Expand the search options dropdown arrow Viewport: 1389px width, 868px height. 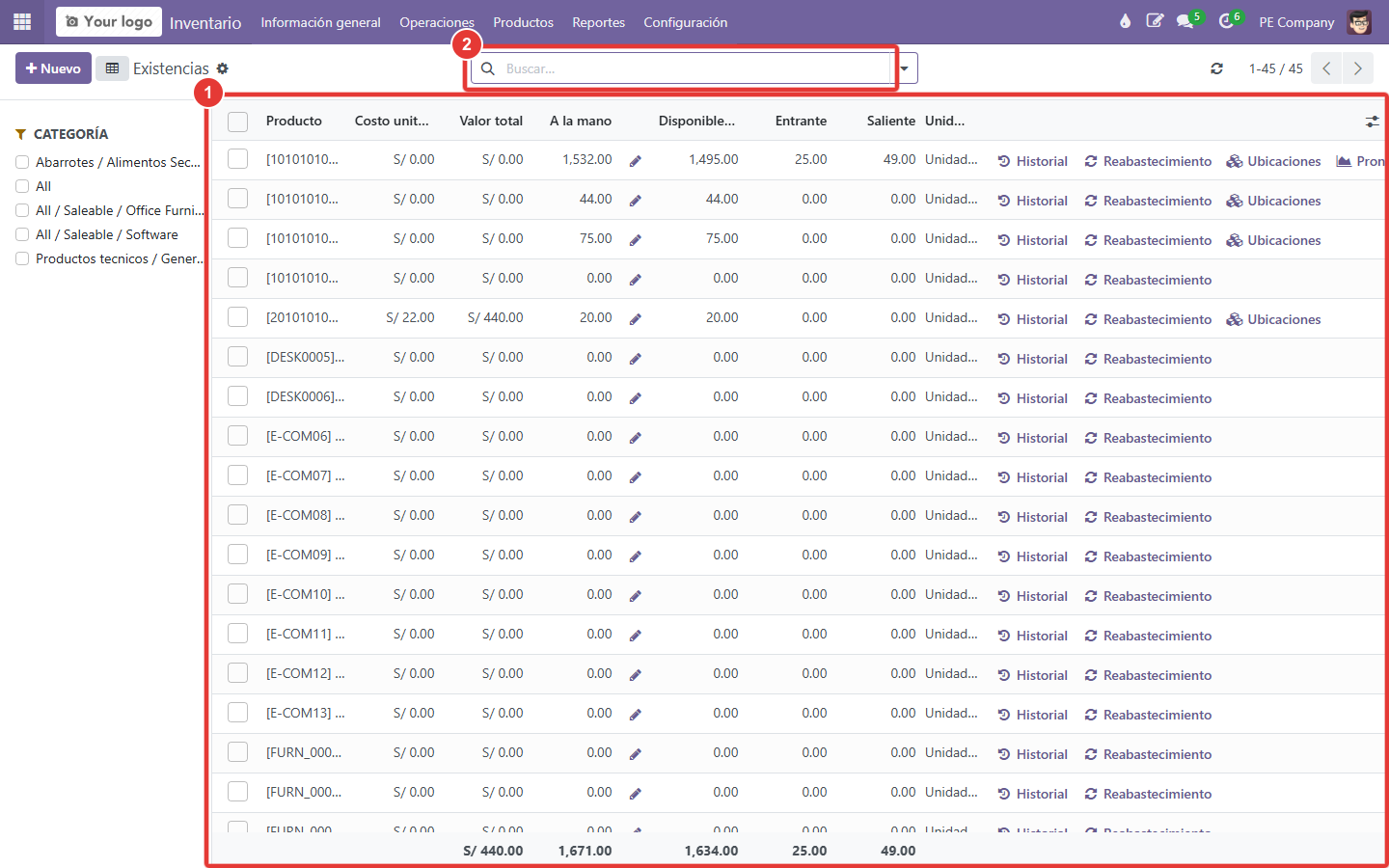tap(905, 68)
